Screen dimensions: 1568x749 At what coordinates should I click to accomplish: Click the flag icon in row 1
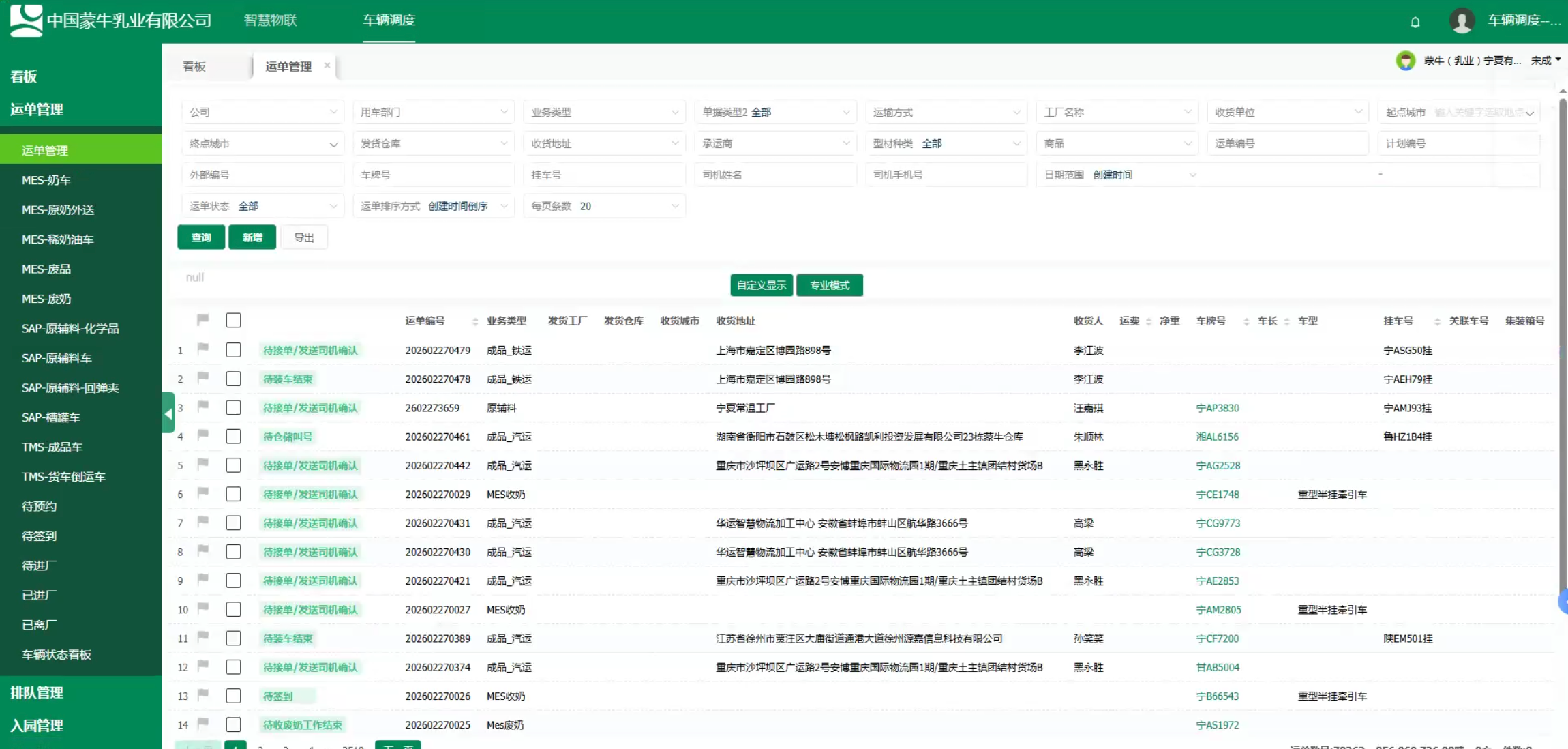202,349
